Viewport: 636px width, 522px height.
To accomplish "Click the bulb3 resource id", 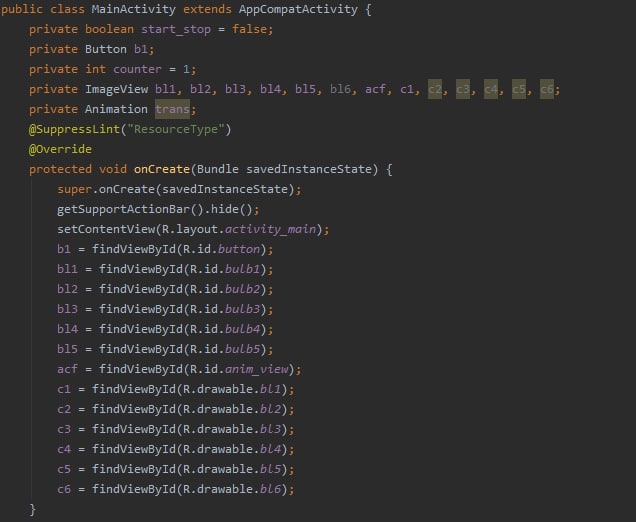I will coord(242,309).
